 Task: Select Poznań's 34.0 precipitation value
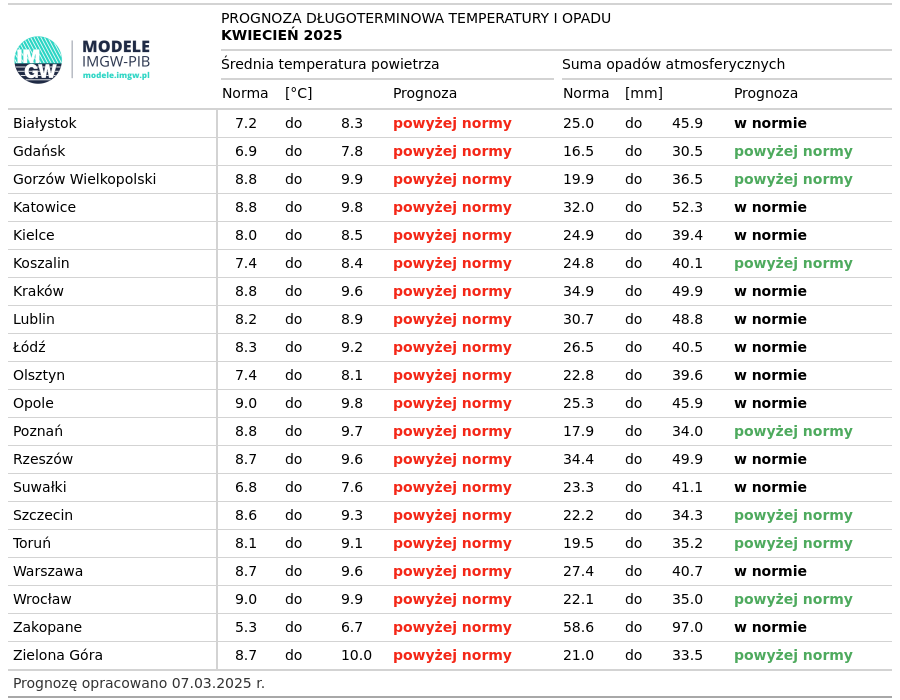(688, 431)
